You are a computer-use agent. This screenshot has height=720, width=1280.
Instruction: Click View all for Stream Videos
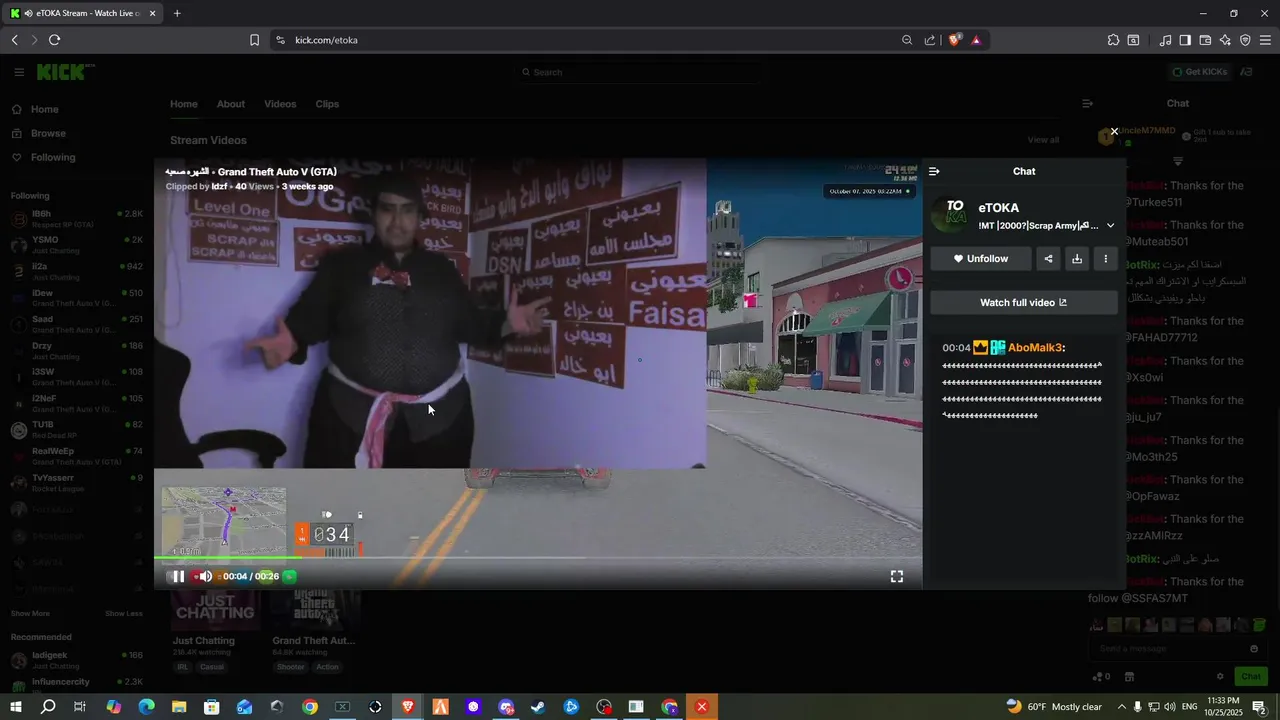click(1043, 140)
